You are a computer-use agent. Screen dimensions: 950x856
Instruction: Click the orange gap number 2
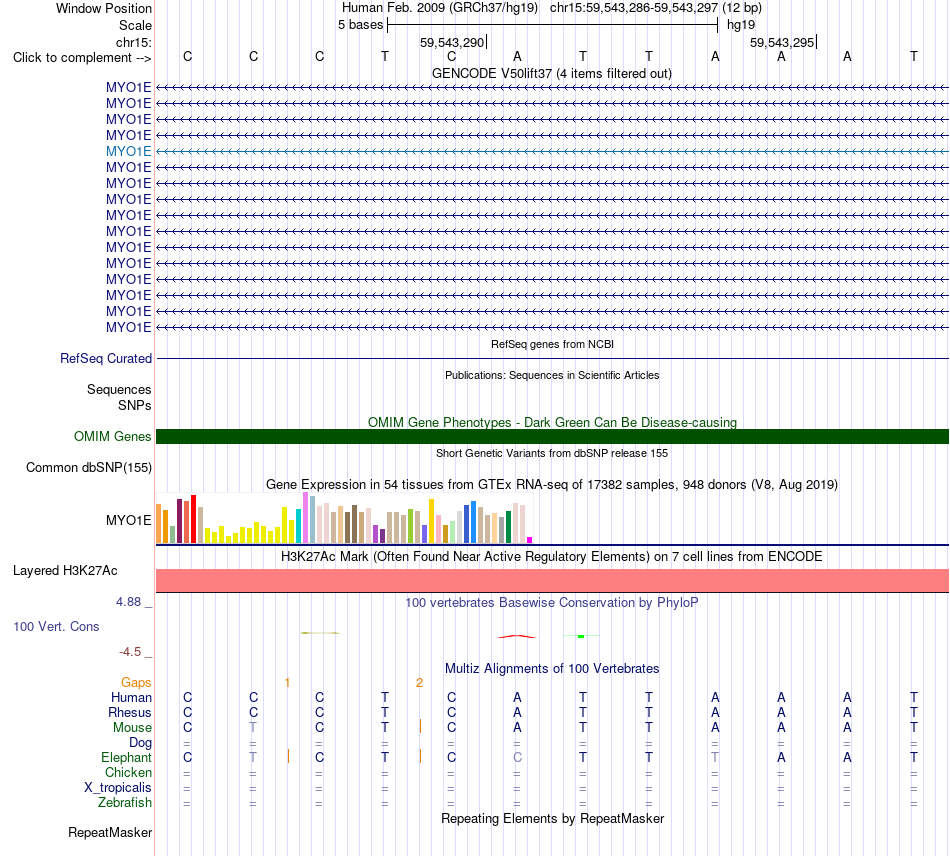pos(419,683)
